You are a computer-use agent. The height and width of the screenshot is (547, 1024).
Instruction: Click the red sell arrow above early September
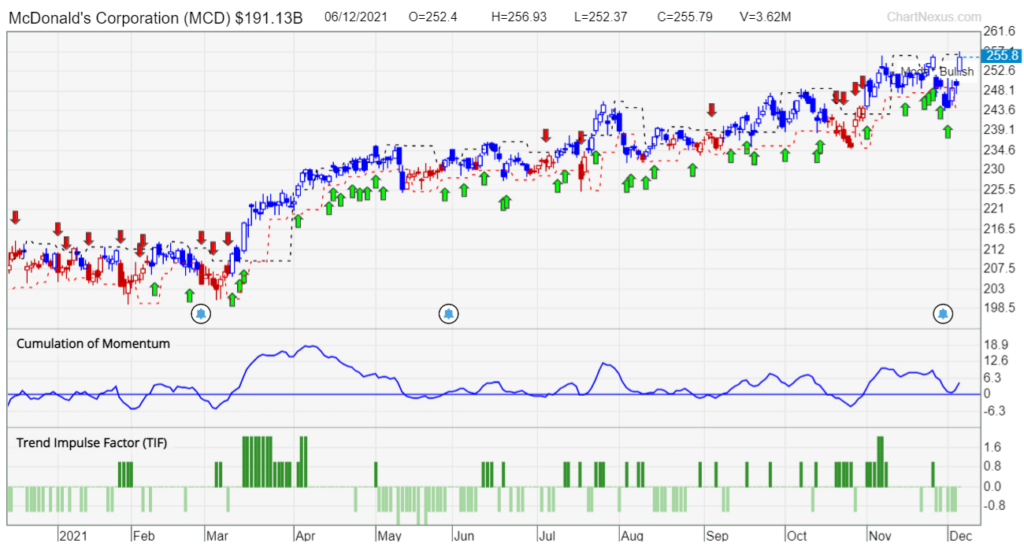pyautogui.click(x=712, y=110)
